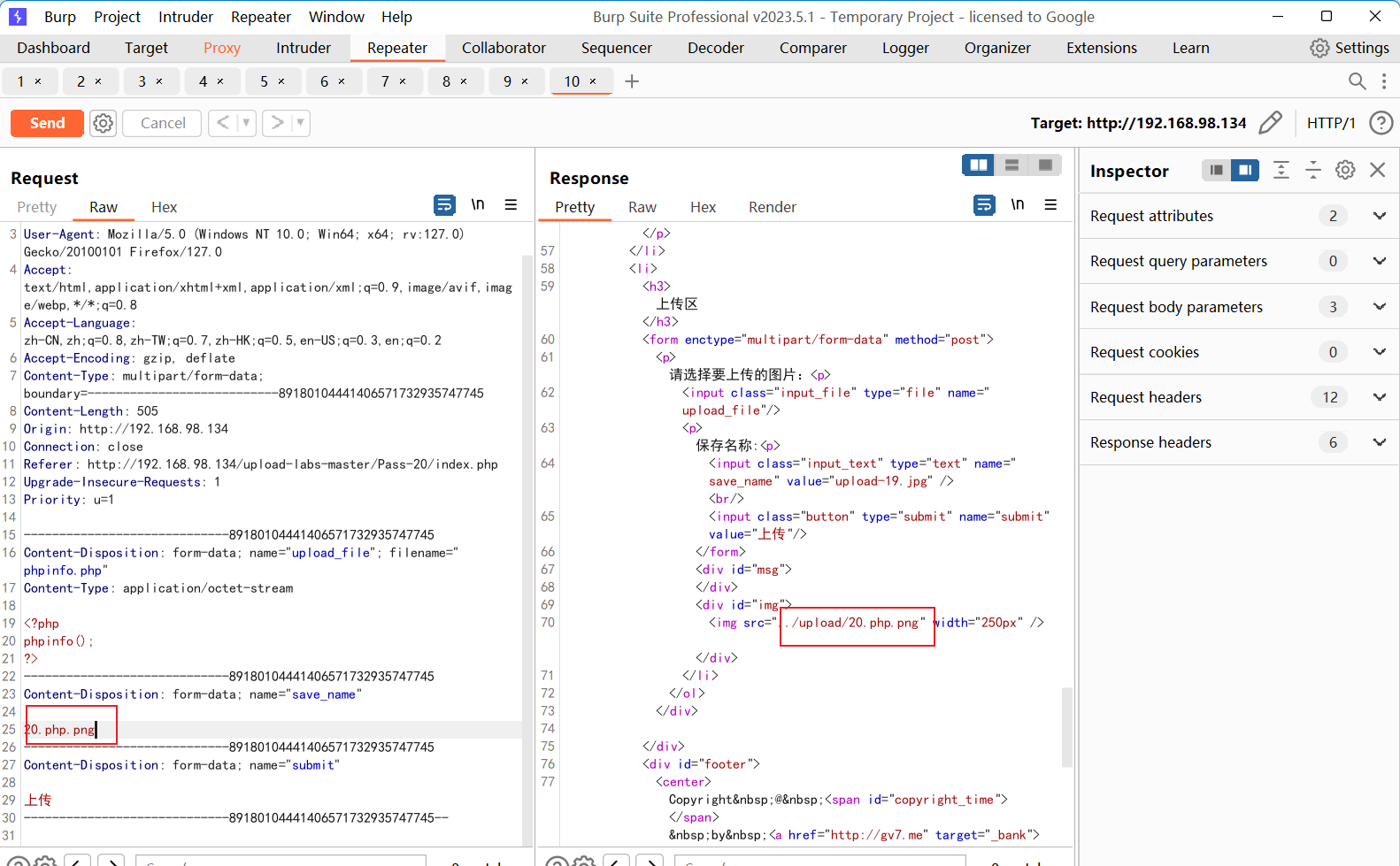Toggle non-printable characters in Request

pos(478,205)
